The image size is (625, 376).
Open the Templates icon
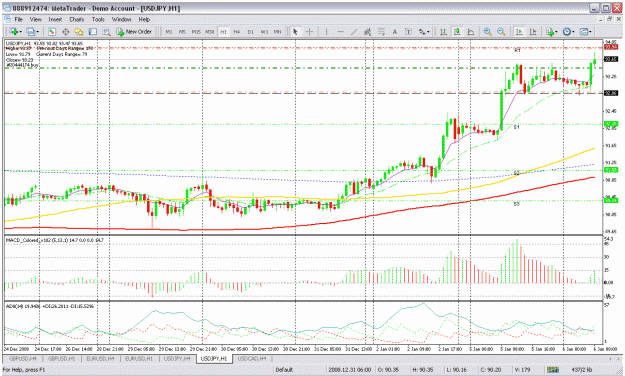tap(584, 31)
